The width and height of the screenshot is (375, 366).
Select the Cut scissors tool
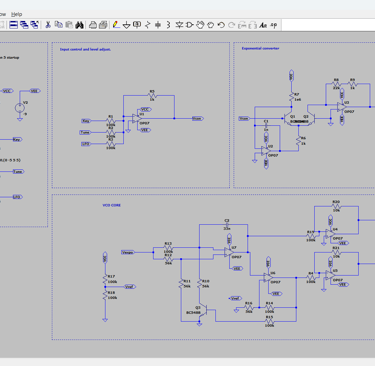point(48,25)
